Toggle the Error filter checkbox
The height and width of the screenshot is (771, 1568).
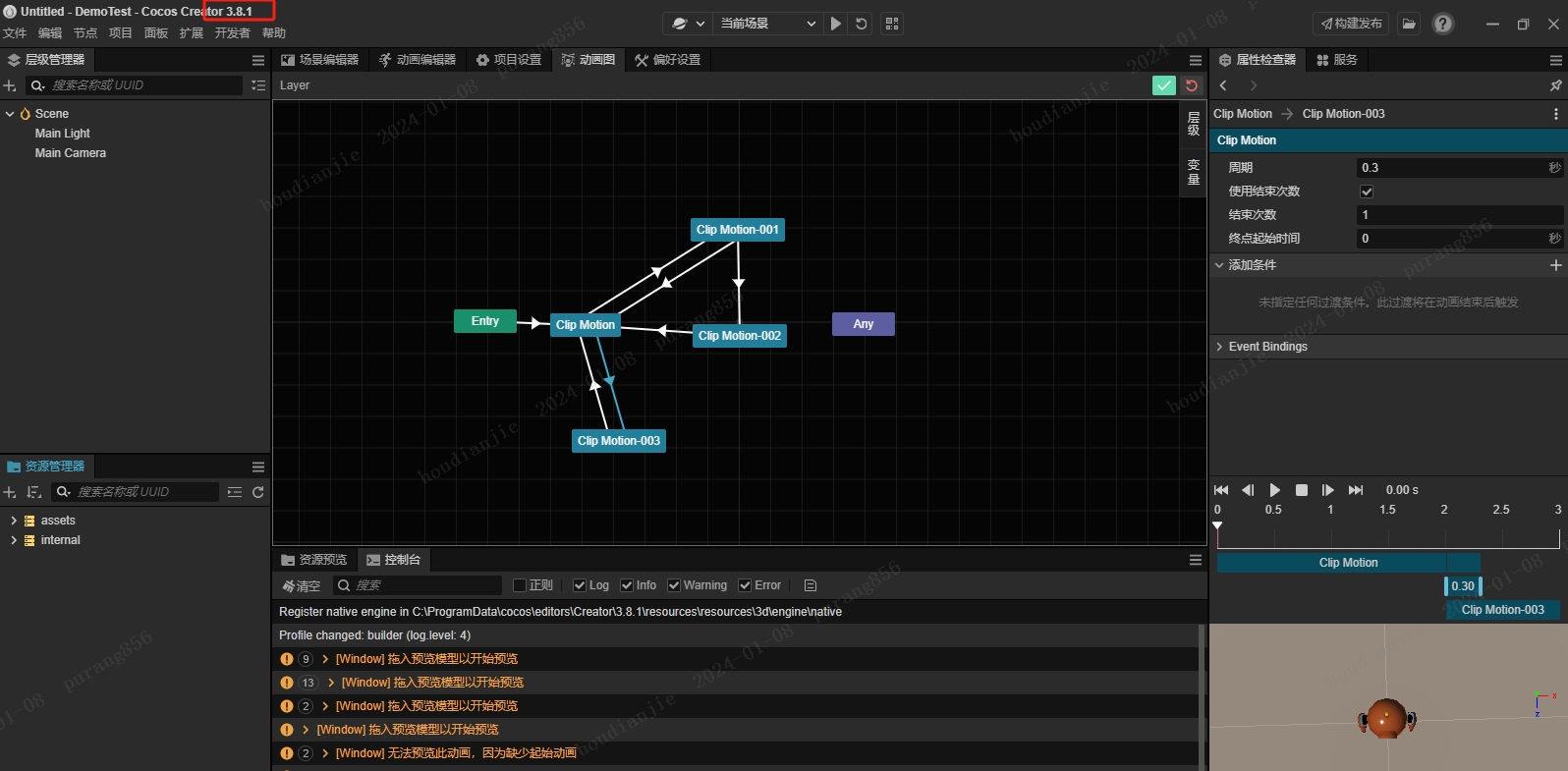point(745,585)
